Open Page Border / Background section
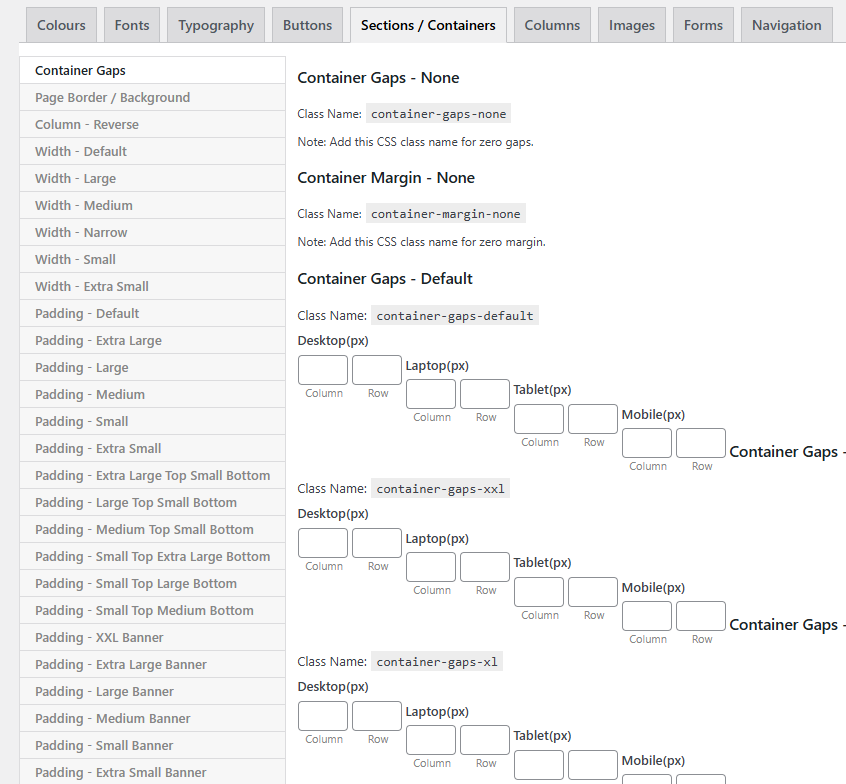 tap(112, 97)
